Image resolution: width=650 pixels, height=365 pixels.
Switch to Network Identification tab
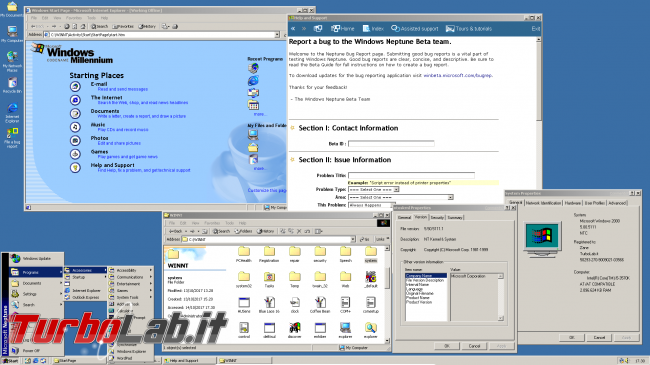(x=543, y=203)
